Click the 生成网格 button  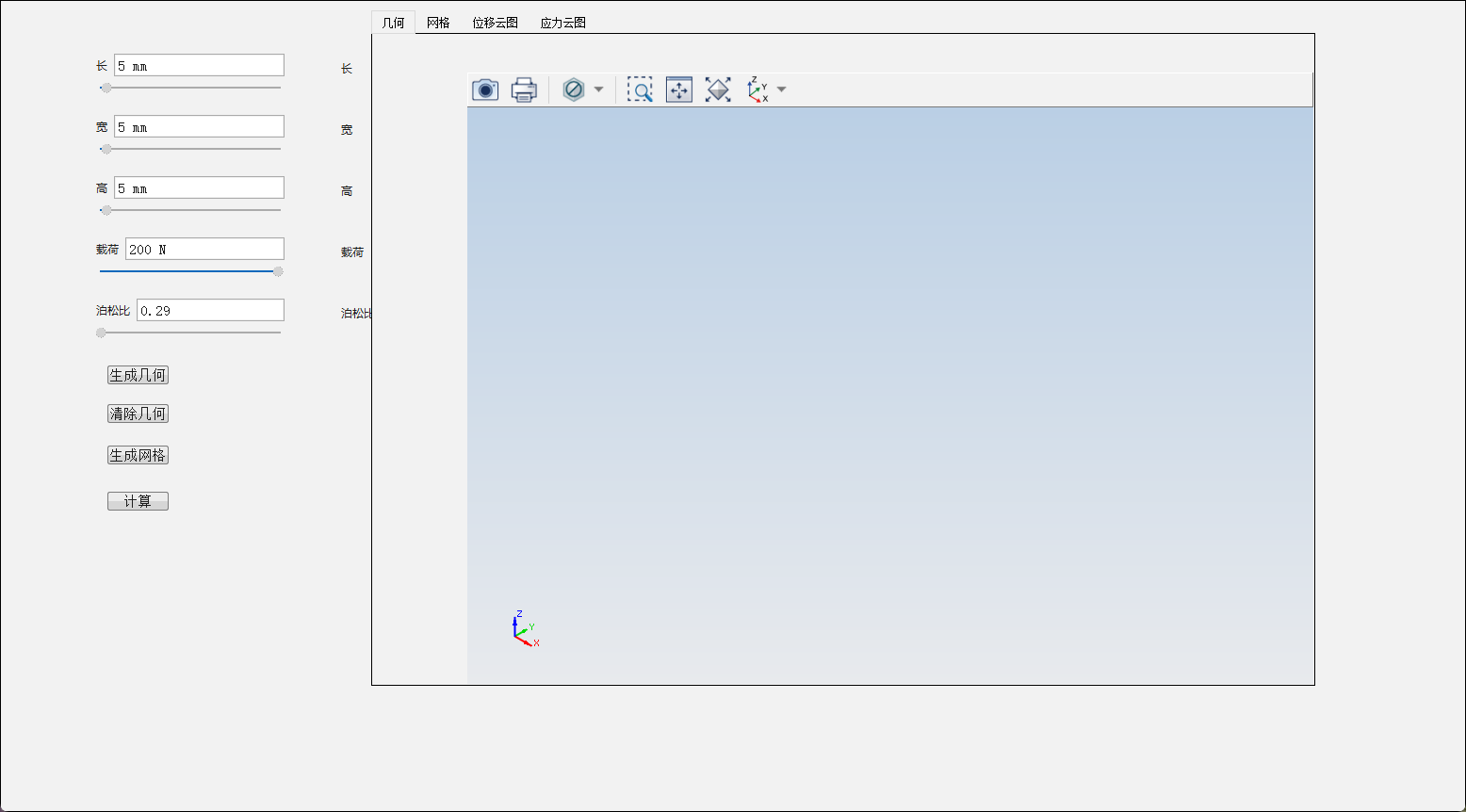138,455
